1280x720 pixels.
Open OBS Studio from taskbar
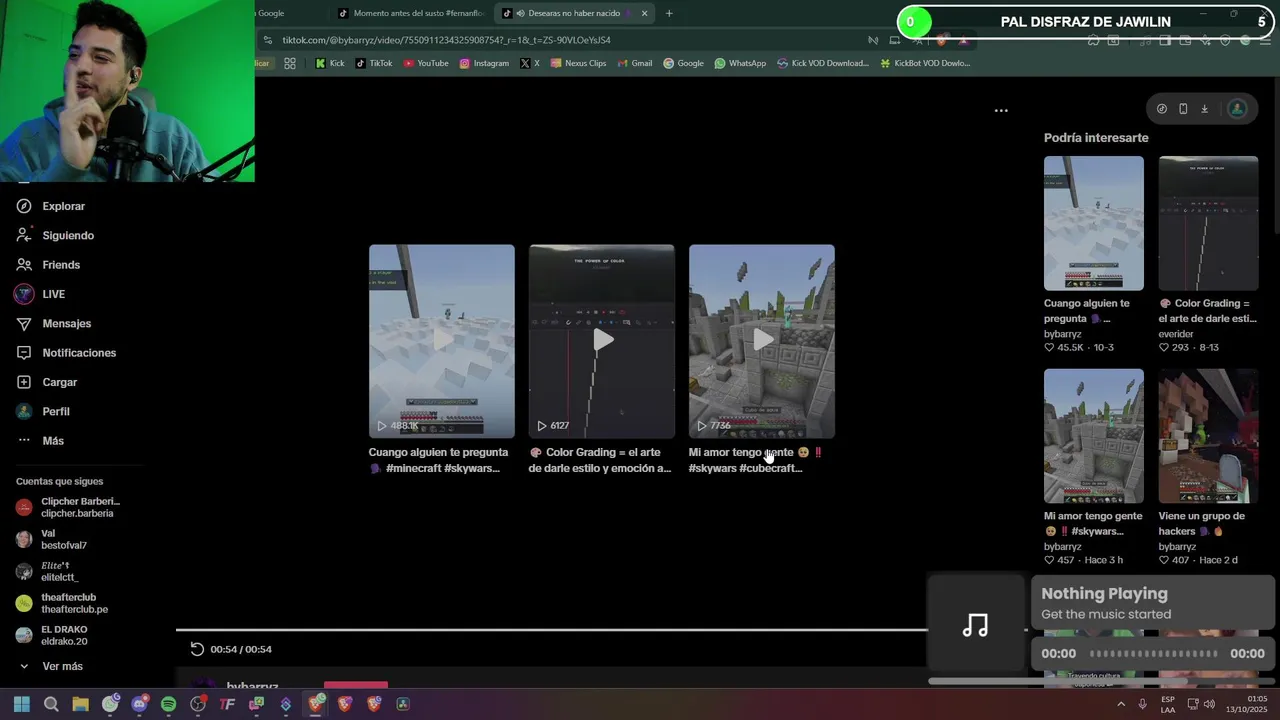coord(198,704)
